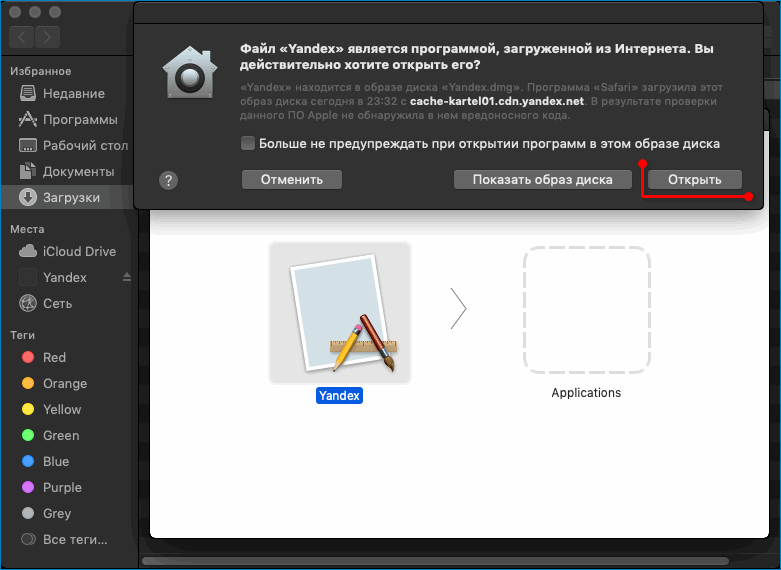Filter by the Blue tag label
781x570 pixels.
click(x=56, y=461)
